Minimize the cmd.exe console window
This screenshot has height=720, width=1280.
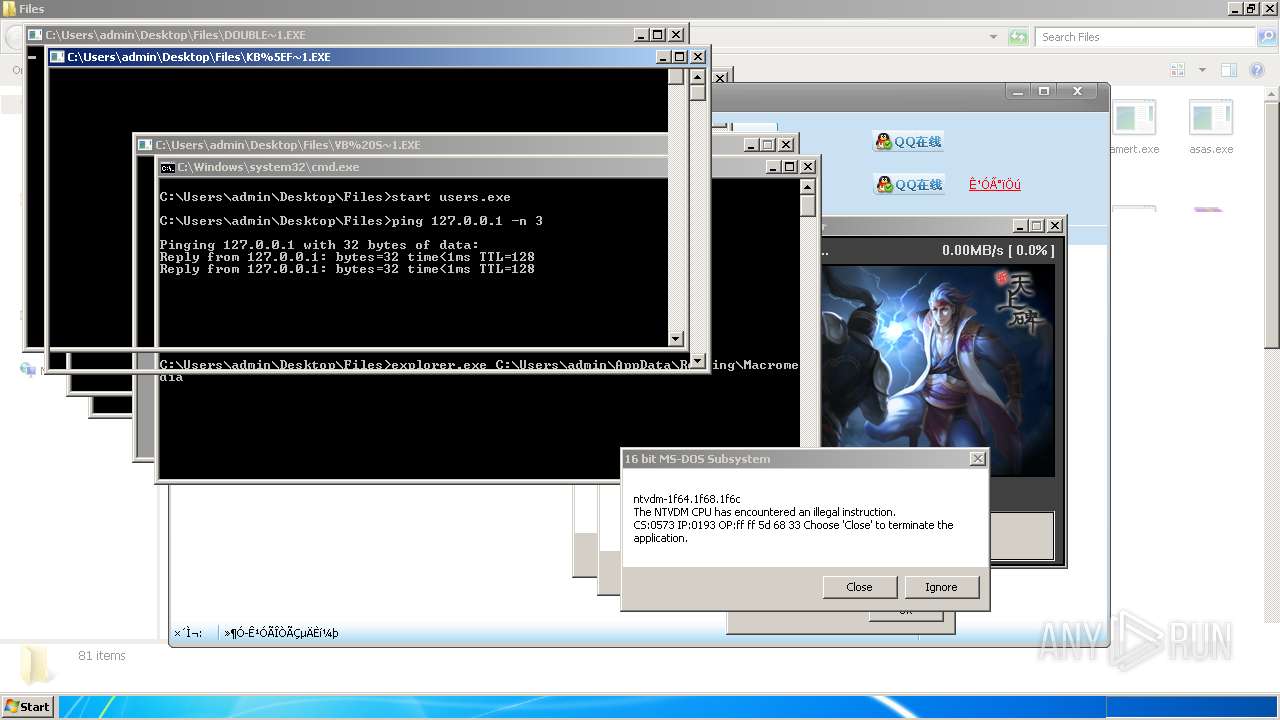pyautogui.click(x=774, y=167)
